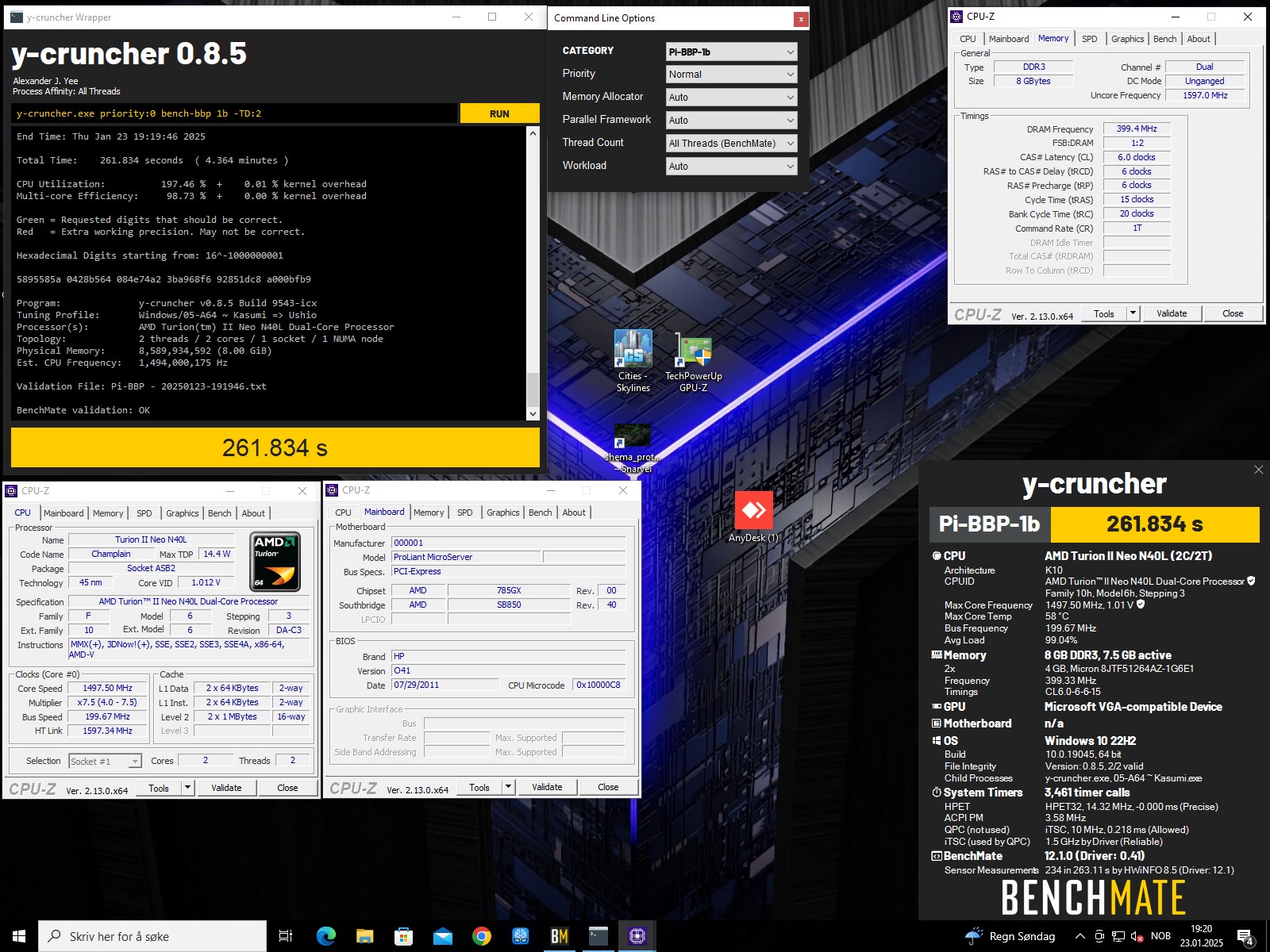The width and height of the screenshot is (1270, 952).
Task: Click the taskbar clock showing 19:20
Action: coord(1201,936)
